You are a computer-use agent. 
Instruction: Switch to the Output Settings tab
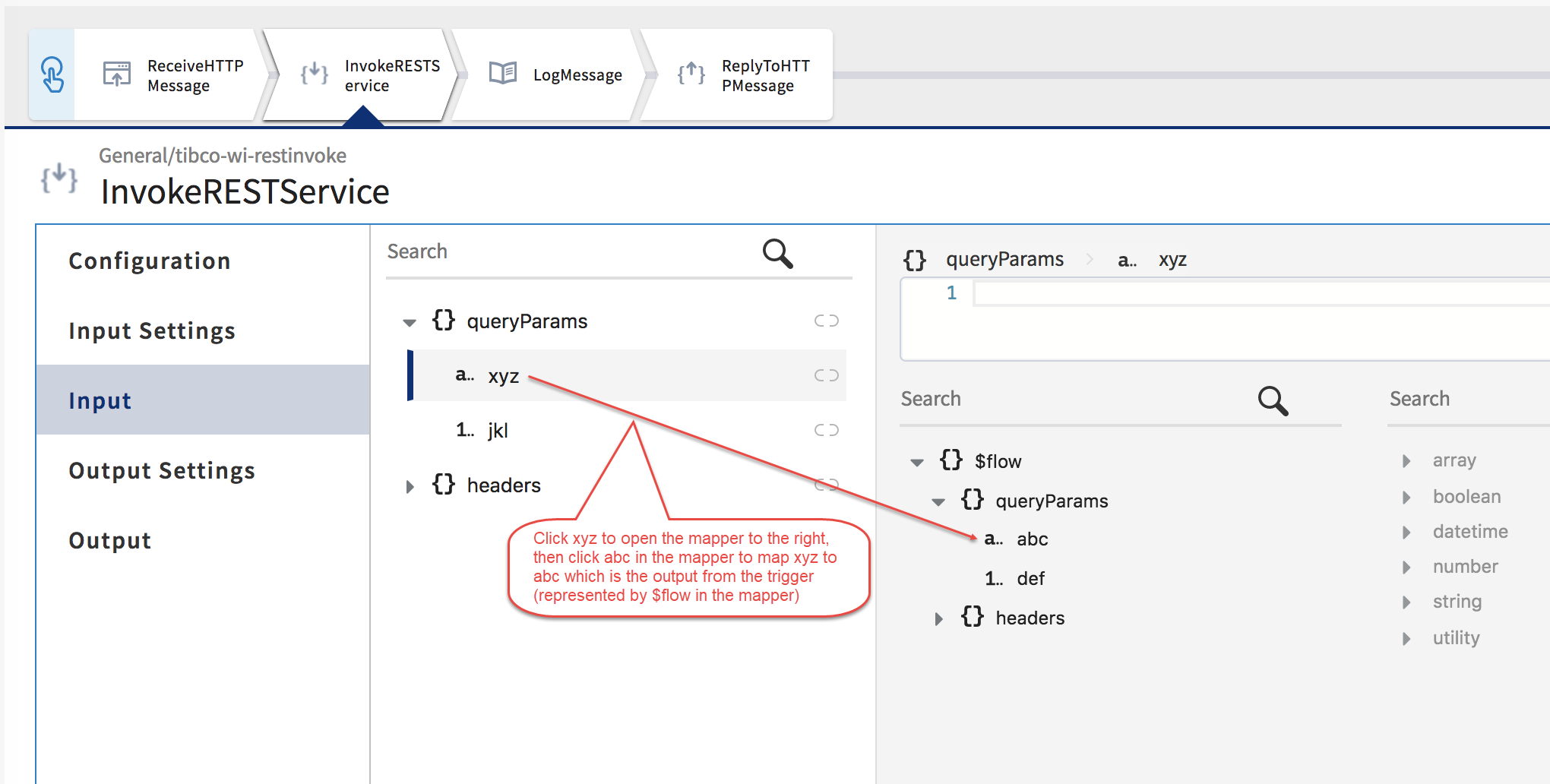point(162,471)
